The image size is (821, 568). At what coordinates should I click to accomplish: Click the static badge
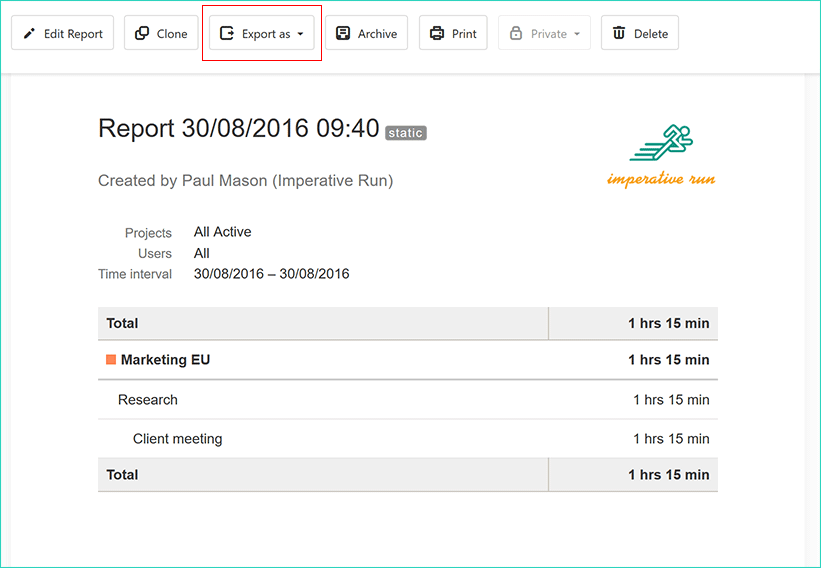click(x=406, y=133)
